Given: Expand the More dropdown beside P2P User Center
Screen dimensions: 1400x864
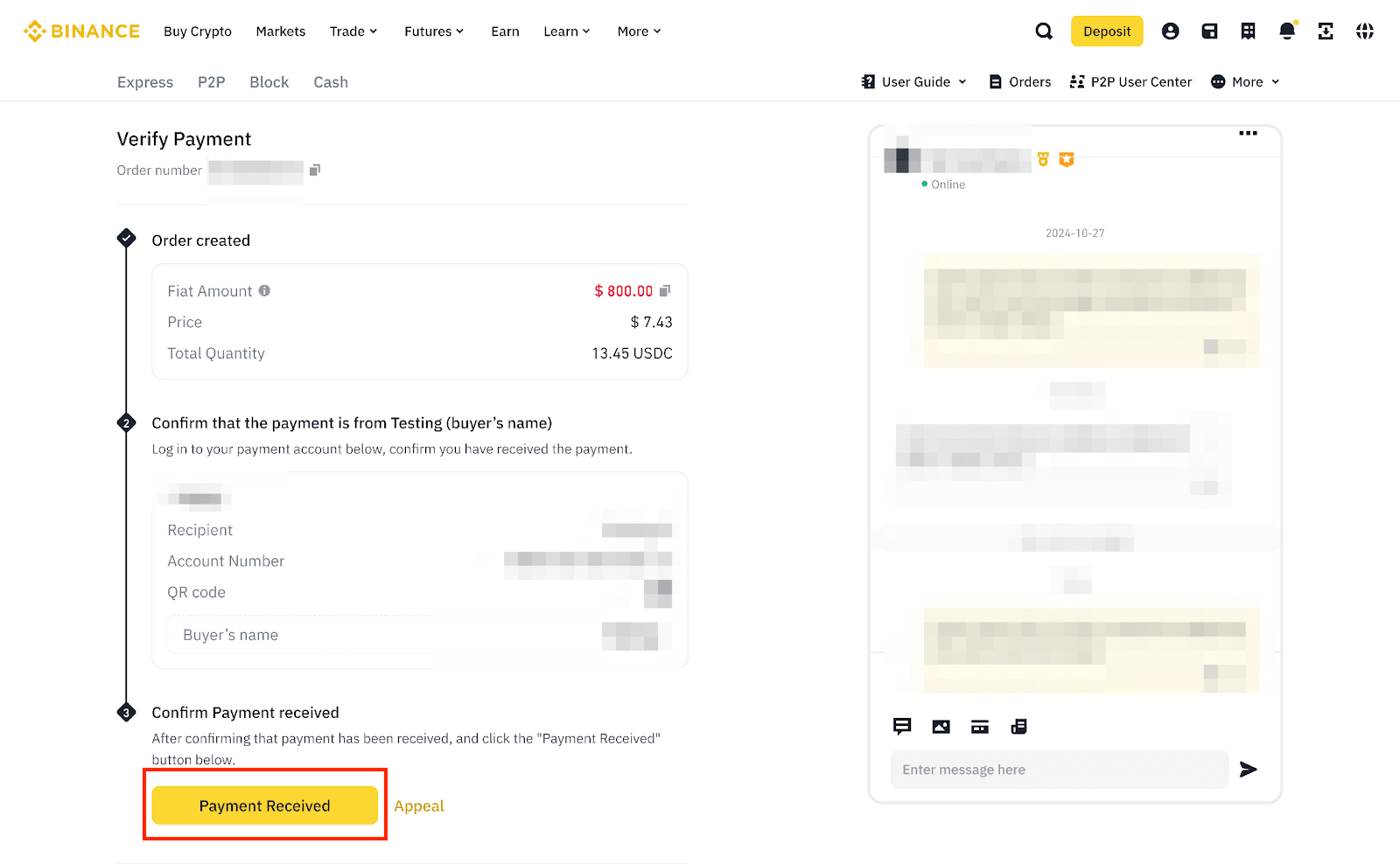Looking at the screenshot, I should [1246, 82].
